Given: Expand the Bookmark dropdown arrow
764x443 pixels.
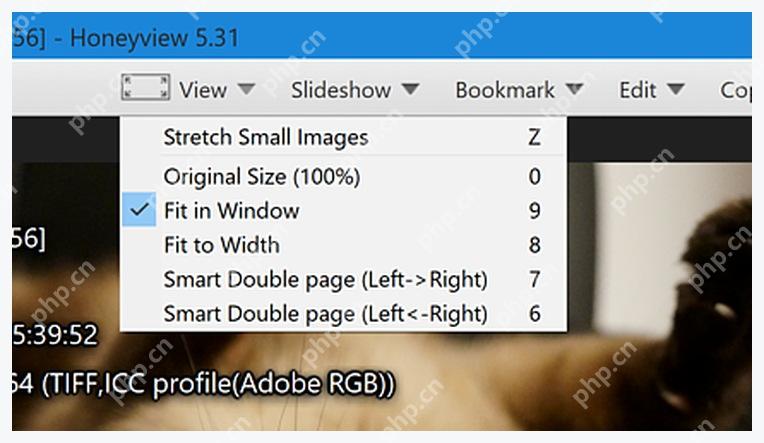Looking at the screenshot, I should pos(574,89).
